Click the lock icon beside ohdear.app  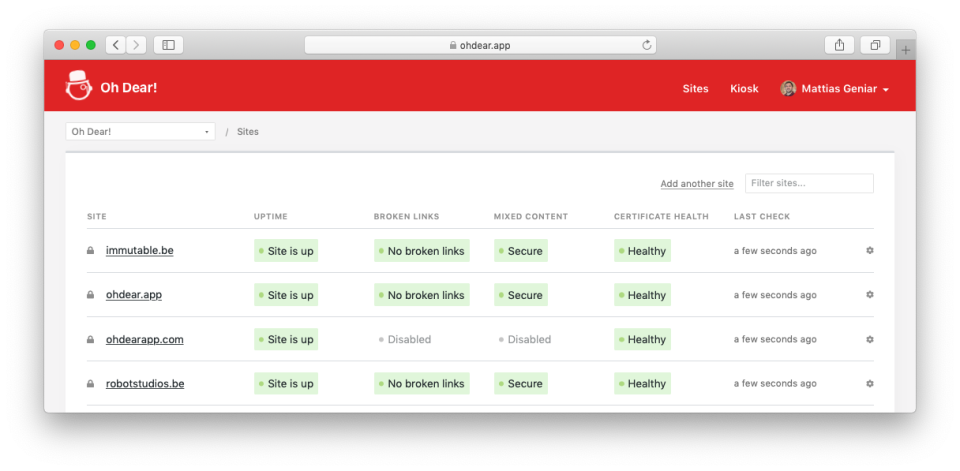click(91, 295)
